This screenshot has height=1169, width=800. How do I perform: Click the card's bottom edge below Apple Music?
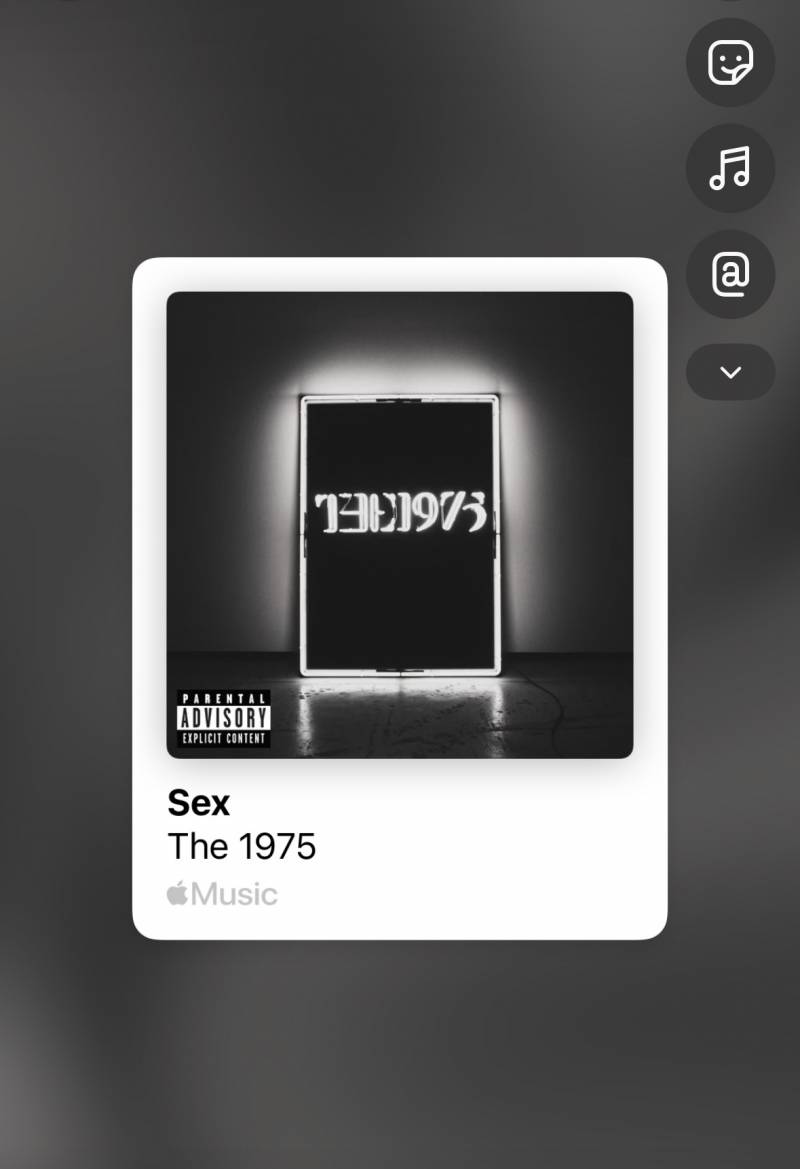pos(400,928)
